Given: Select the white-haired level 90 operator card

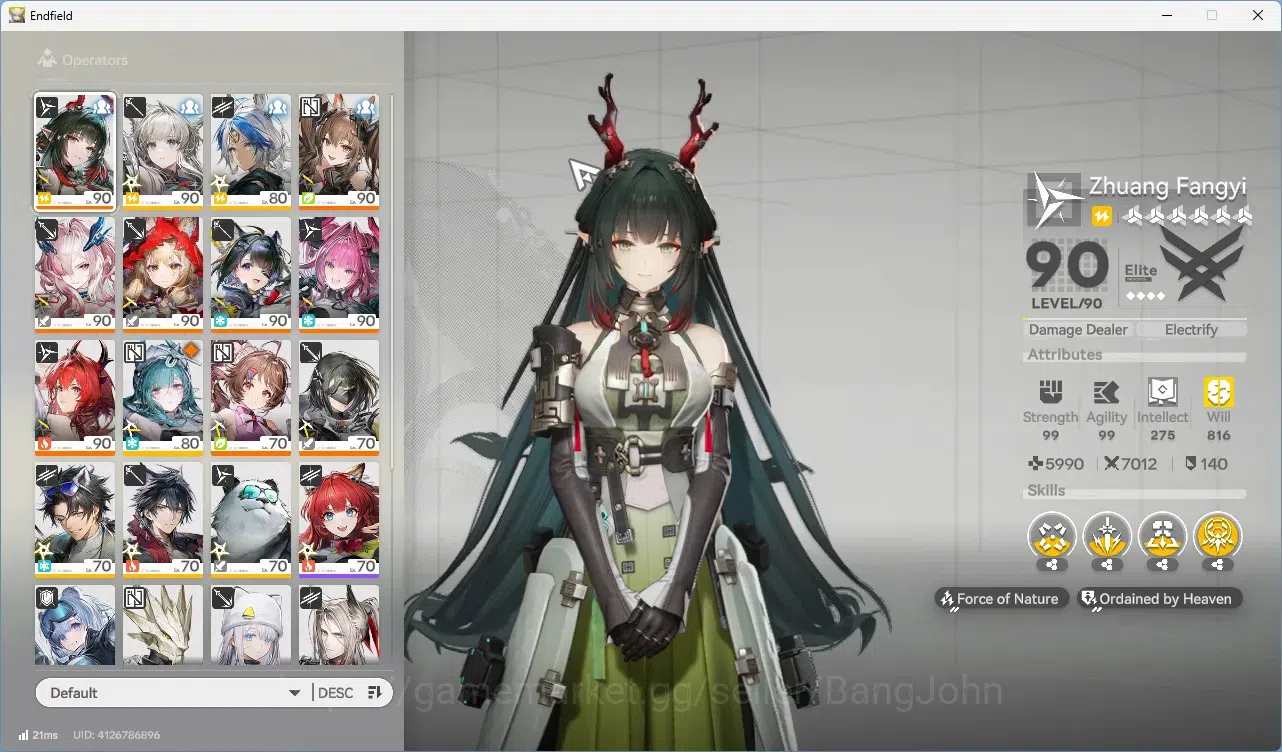Looking at the screenshot, I should [163, 151].
